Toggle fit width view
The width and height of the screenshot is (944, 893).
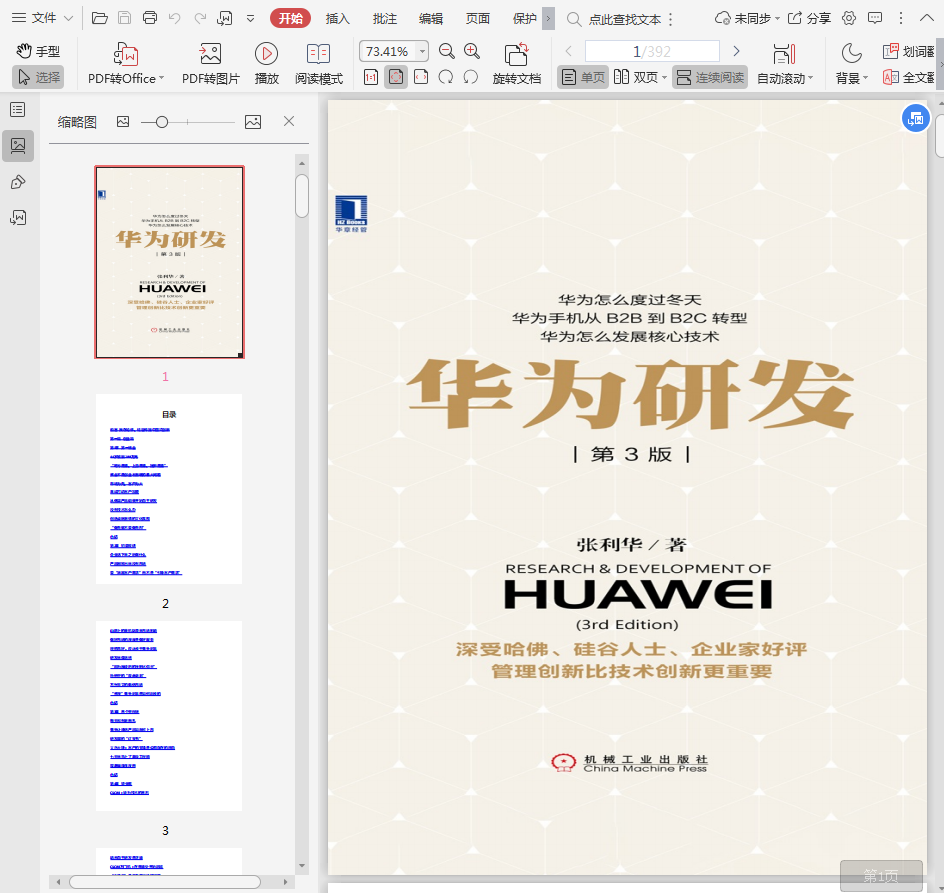tap(421, 77)
